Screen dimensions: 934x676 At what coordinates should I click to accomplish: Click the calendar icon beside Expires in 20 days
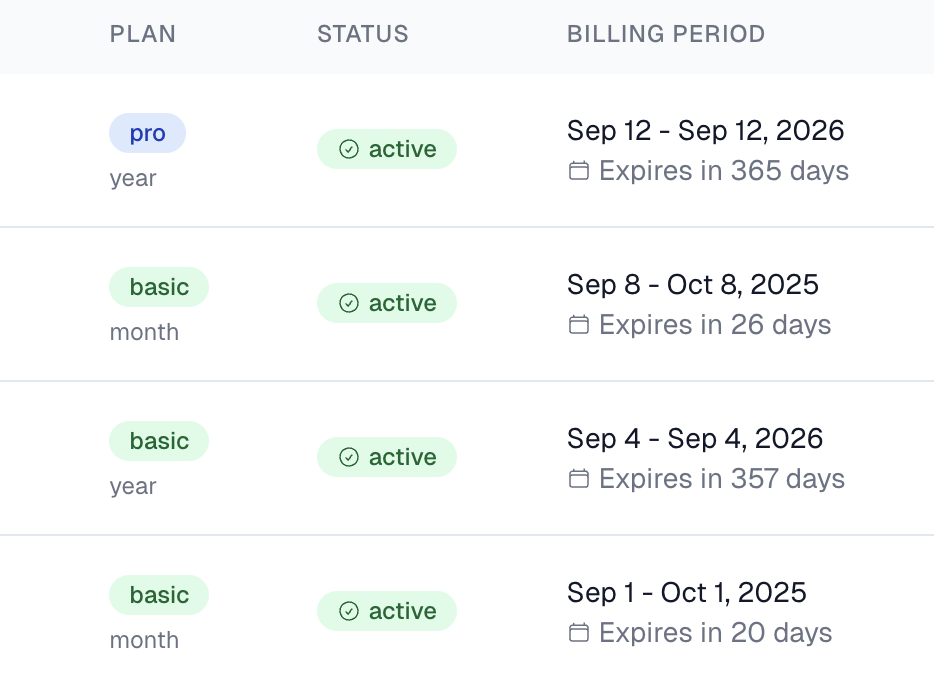coord(578,633)
